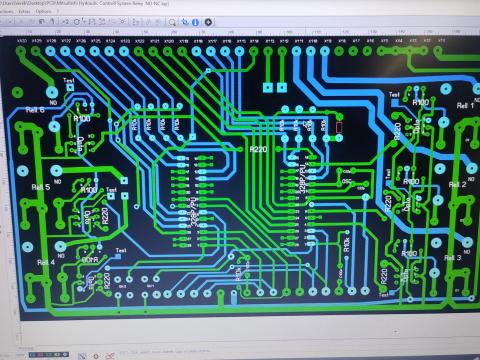The image size is (480, 360).
Task: Select the R100 label beside Rel 1
Action: (420, 102)
